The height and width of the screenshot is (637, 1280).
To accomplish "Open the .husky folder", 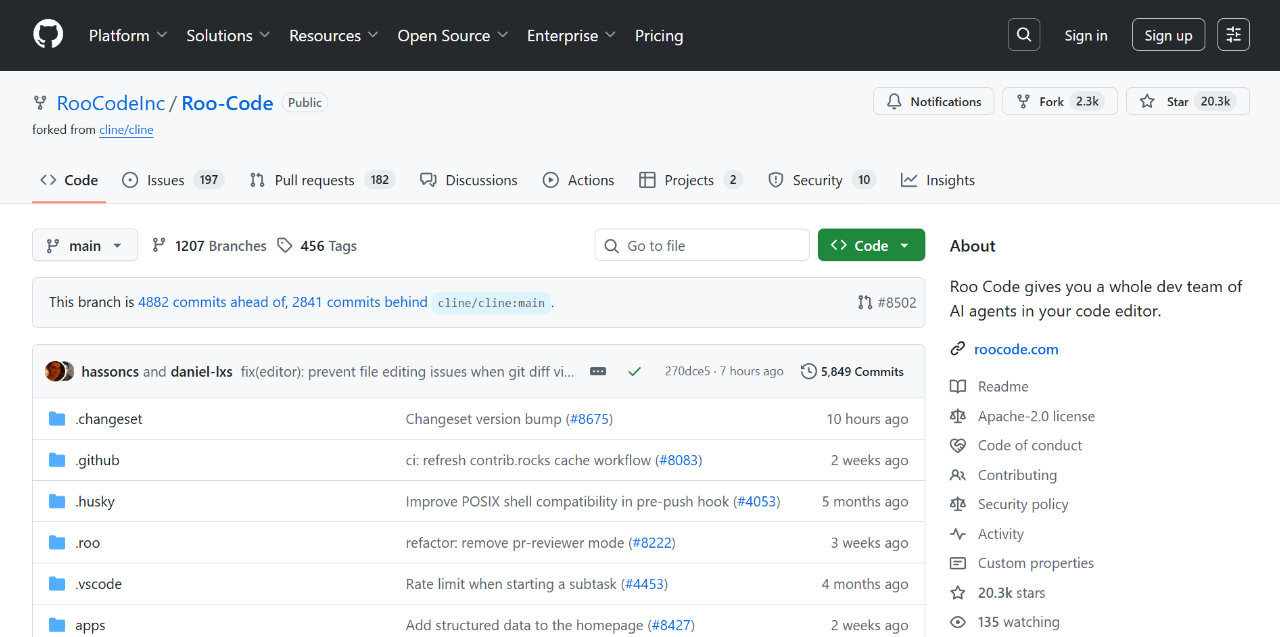I will 95,502.
